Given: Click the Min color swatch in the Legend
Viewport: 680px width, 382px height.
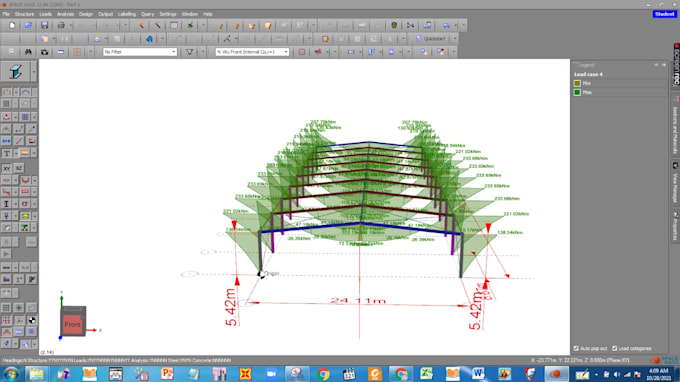Looking at the screenshot, I should (577, 83).
